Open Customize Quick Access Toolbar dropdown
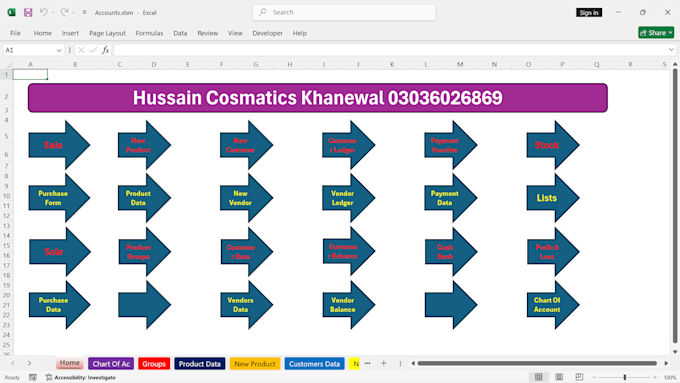 click(x=85, y=13)
